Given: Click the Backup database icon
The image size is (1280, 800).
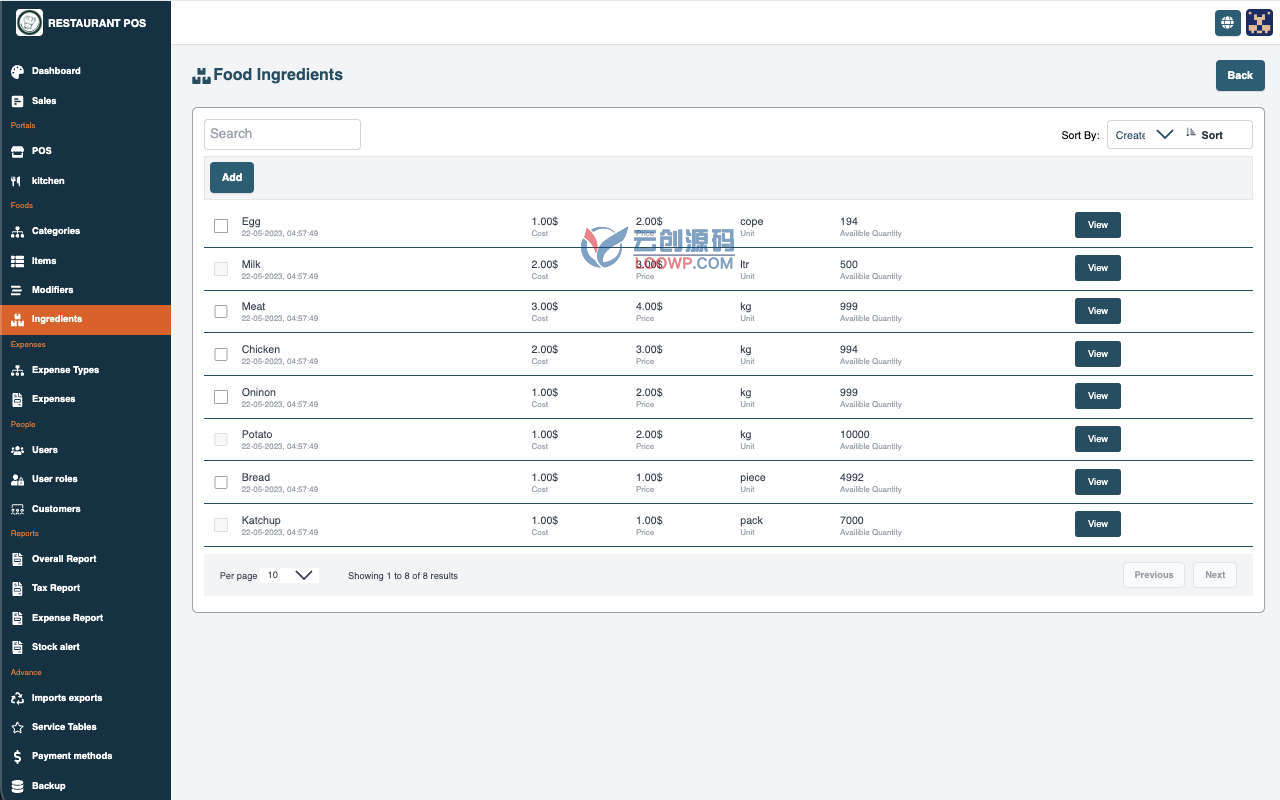Looking at the screenshot, I should point(17,786).
